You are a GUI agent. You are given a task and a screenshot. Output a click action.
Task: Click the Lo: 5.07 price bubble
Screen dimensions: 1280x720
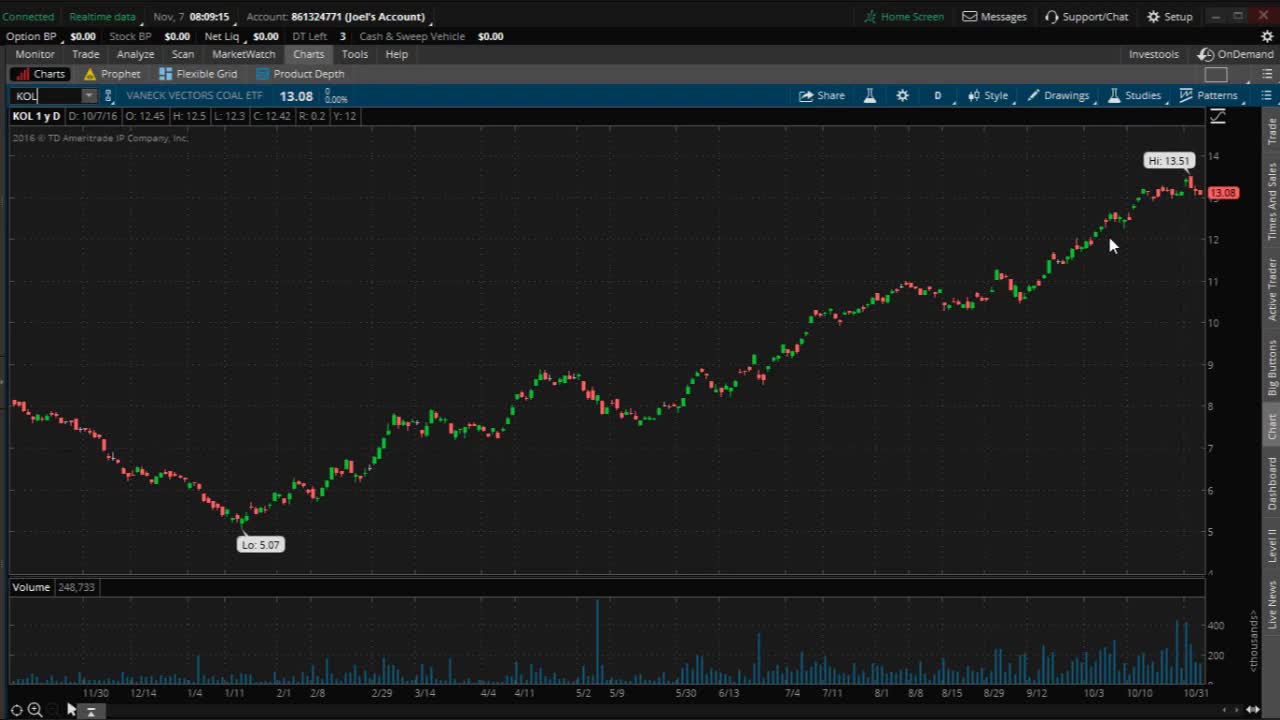[261, 545]
